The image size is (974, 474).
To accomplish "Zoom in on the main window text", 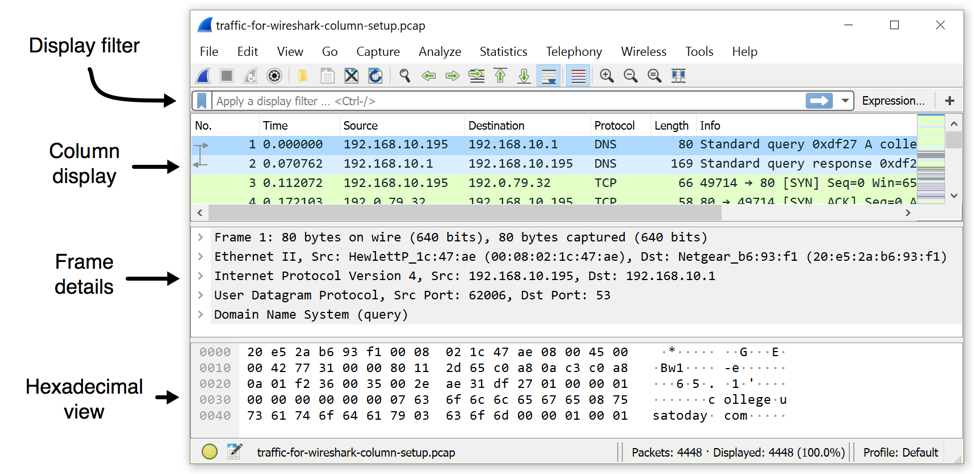I will pos(606,76).
